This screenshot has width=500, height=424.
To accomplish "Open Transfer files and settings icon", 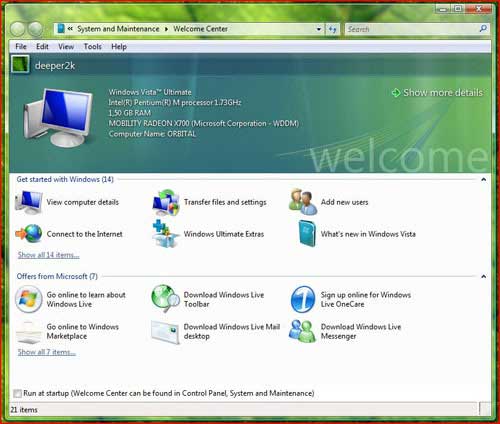I will [x=166, y=202].
